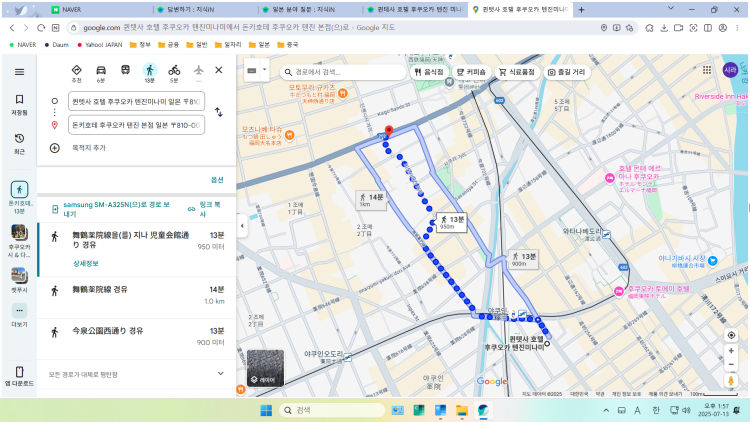Viewport: 750px width, 422px height.
Task: Click the add destination plus icon
Action: tap(55, 148)
